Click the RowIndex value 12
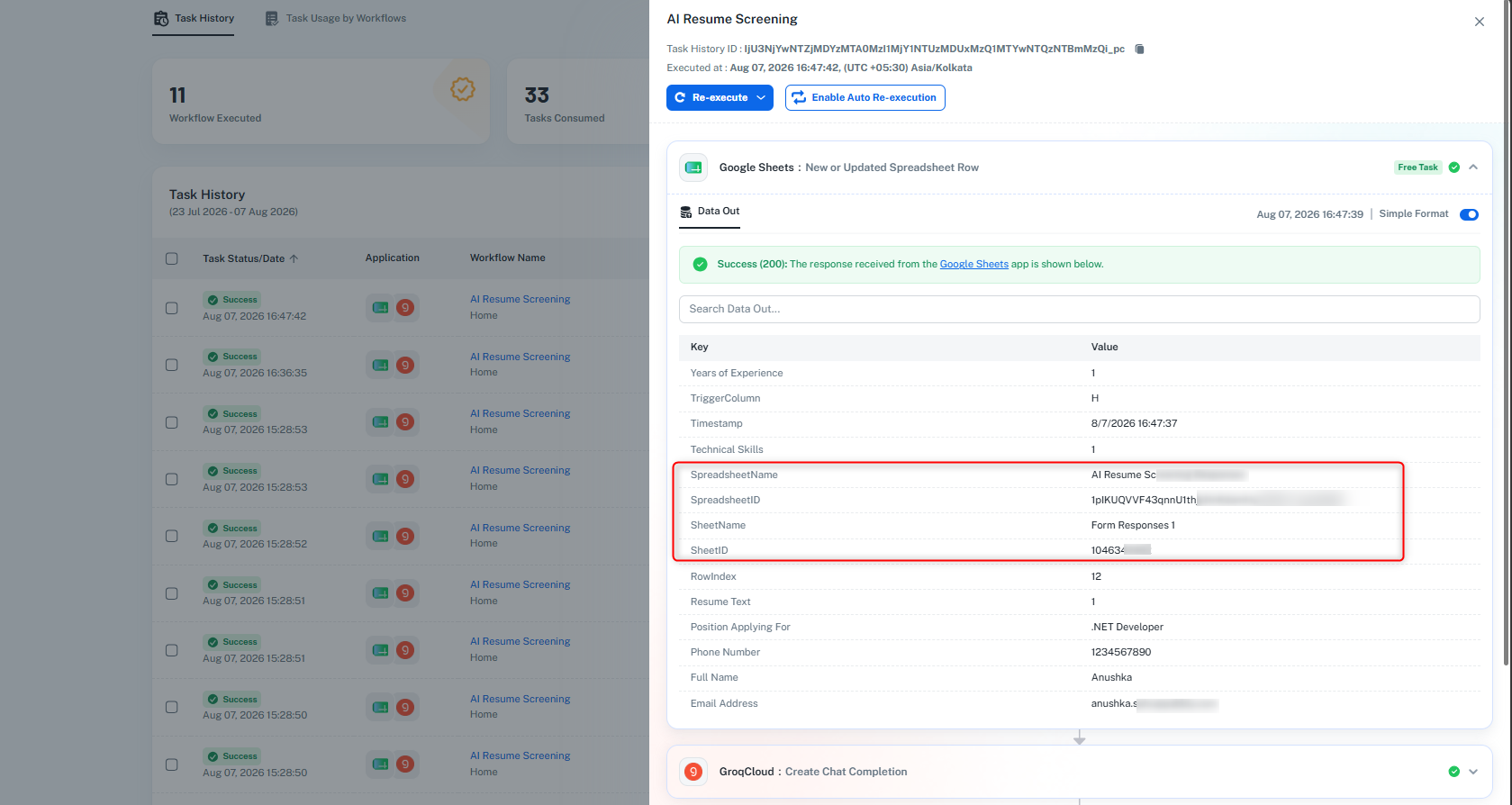This screenshot has width=1512, height=805. pyautogui.click(x=1096, y=576)
